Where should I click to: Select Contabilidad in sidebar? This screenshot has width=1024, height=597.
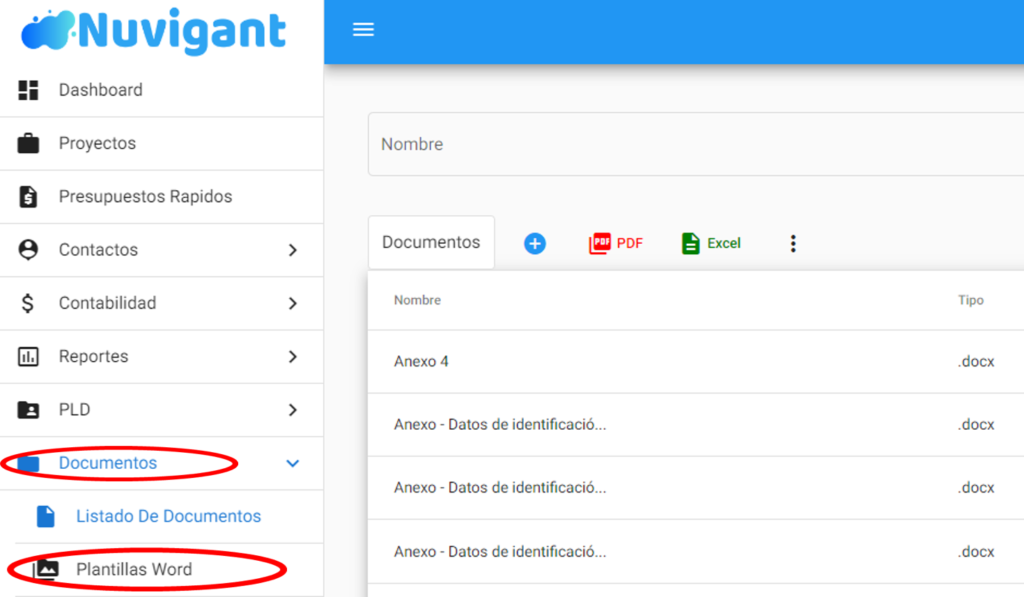(x=107, y=303)
